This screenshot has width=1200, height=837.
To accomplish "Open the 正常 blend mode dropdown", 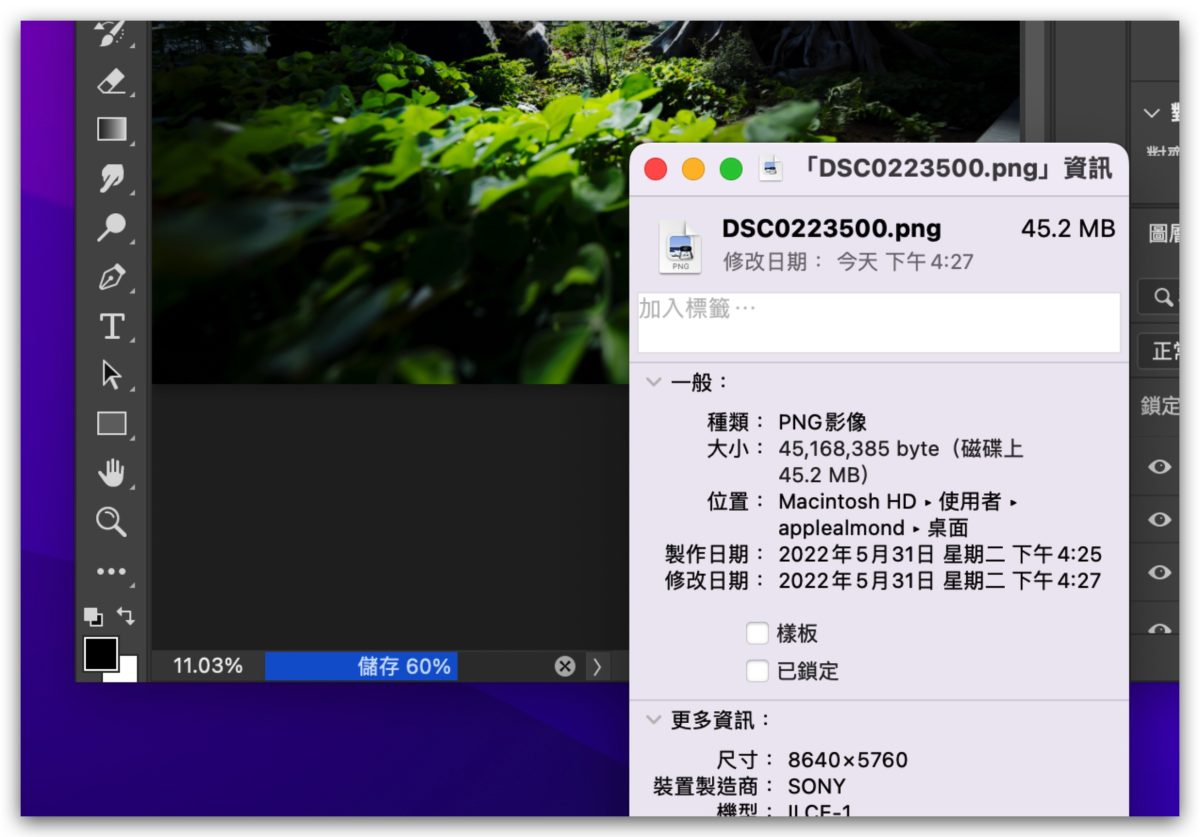I will coord(1160,351).
